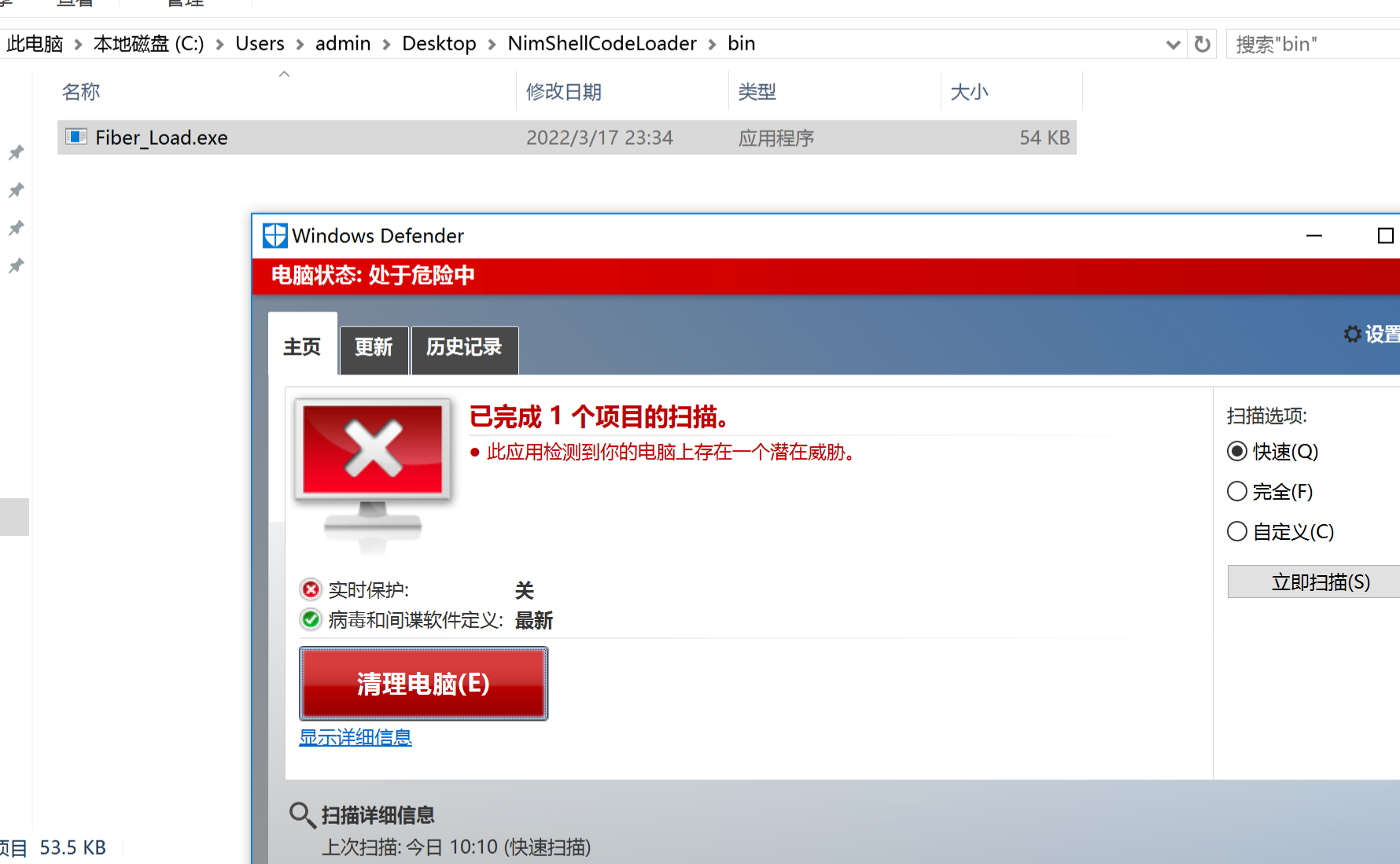Screen dimensions: 1400x864
Task: Click the second quick access pin icon
Action: (16, 190)
